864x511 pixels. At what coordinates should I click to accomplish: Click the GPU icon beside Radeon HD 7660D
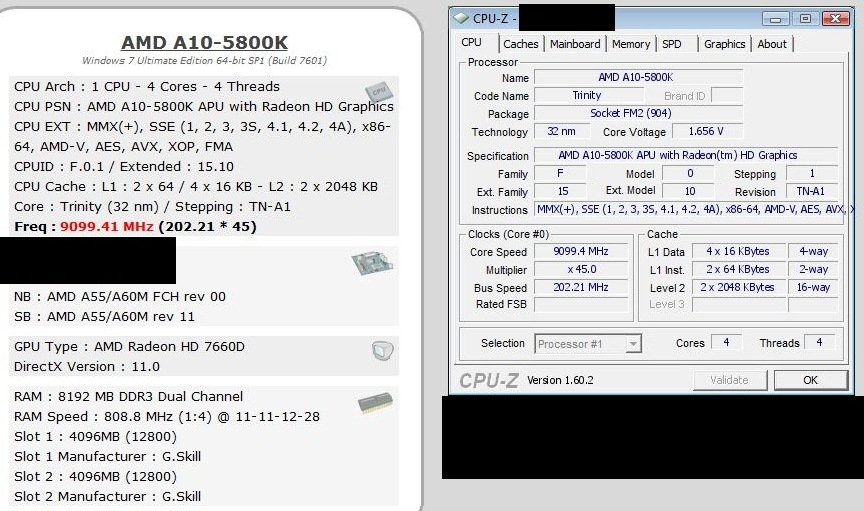point(381,350)
